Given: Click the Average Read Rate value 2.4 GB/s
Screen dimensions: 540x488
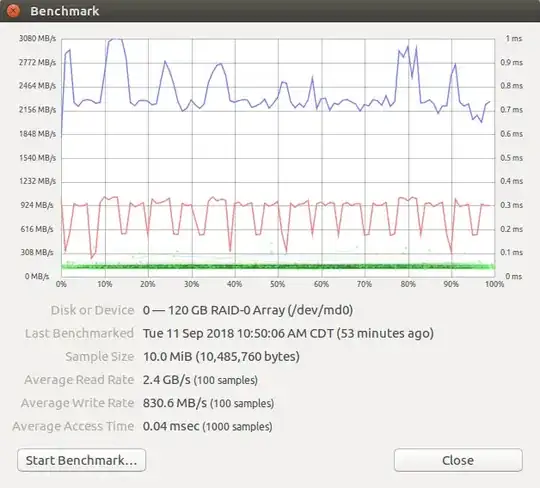Looking at the screenshot, I should tap(200, 380).
